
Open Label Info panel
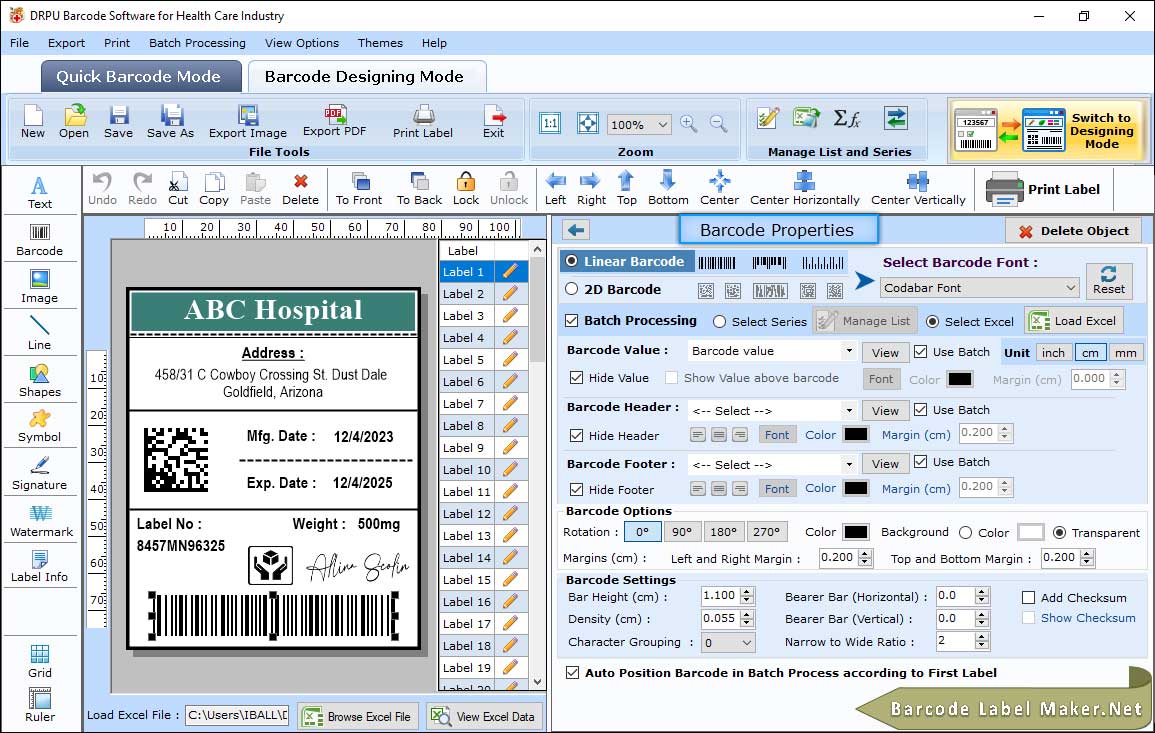pos(40,567)
